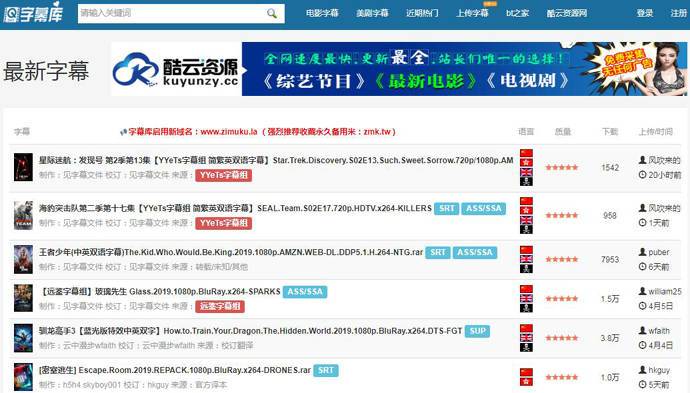
Task: Open the Escape Room poster thumbnail
Action: pyautogui.click(x=23, y=377)
